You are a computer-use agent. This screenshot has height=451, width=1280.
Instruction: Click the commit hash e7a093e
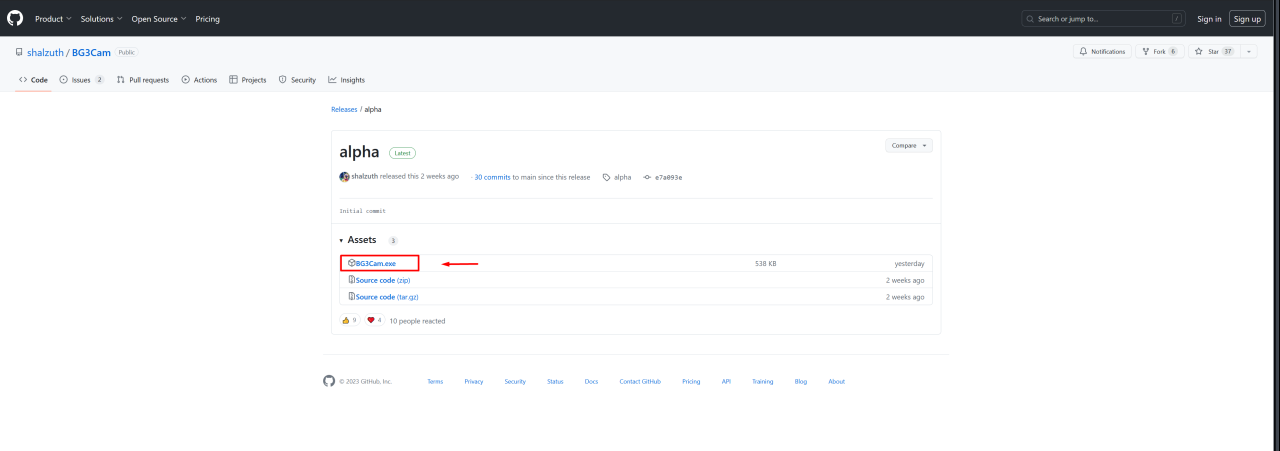click(669, 177)
